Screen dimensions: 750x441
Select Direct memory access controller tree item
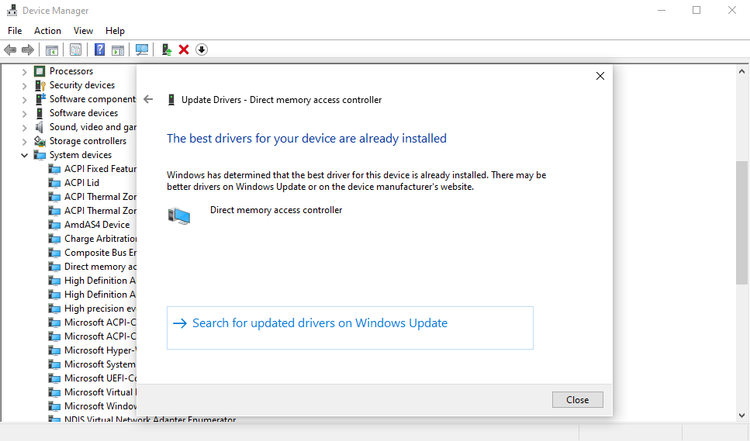pos(100,266)
